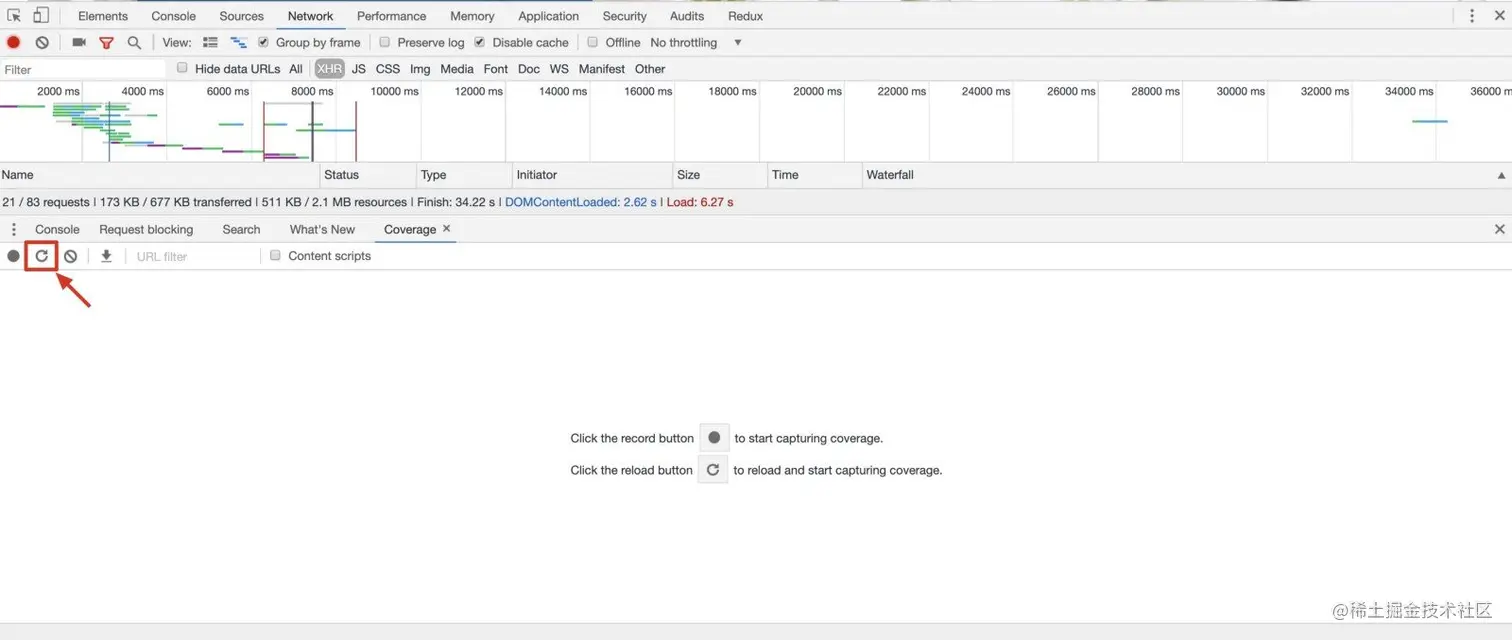
Task: Filter requests by CSS
Action: (388, 69)
